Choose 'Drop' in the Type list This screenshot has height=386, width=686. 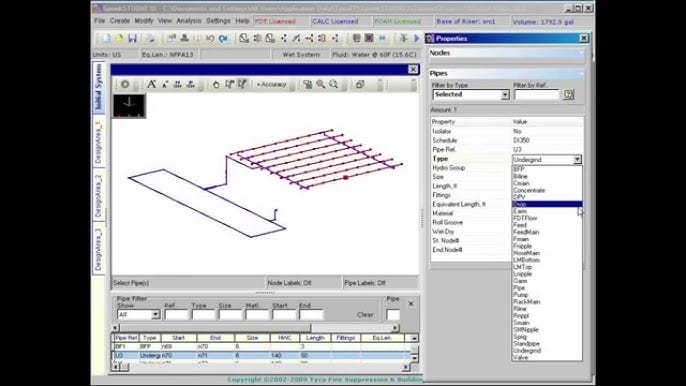pos(547,204)
